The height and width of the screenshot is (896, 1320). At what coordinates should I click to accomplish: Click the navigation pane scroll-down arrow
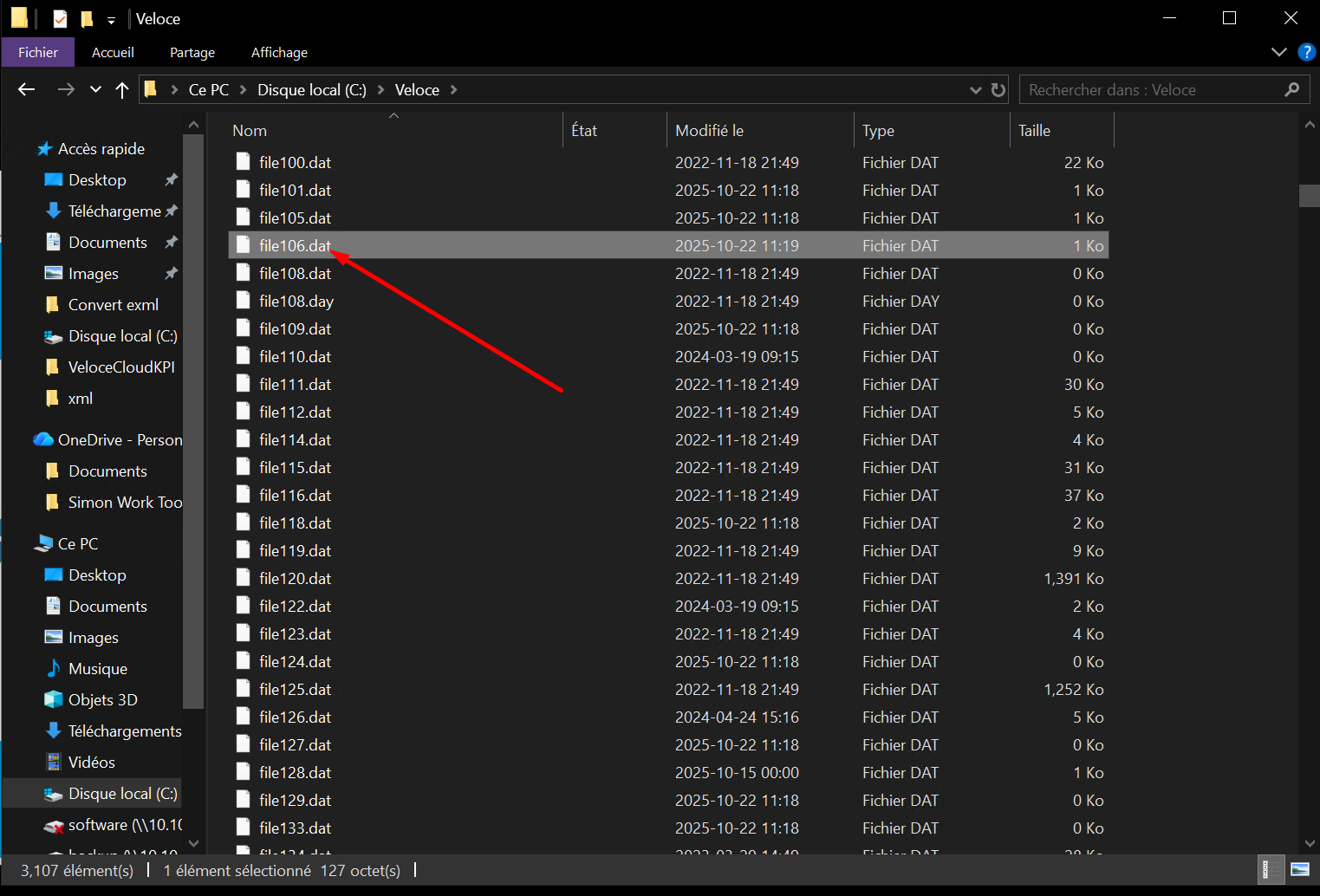(x=193, y=843)
